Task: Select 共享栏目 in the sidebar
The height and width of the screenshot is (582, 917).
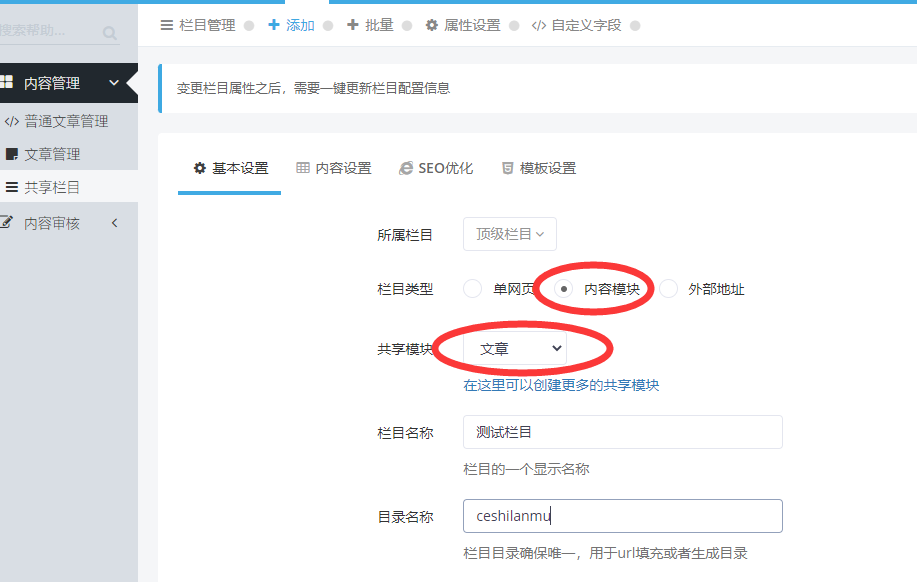Action: click(52, 187)
